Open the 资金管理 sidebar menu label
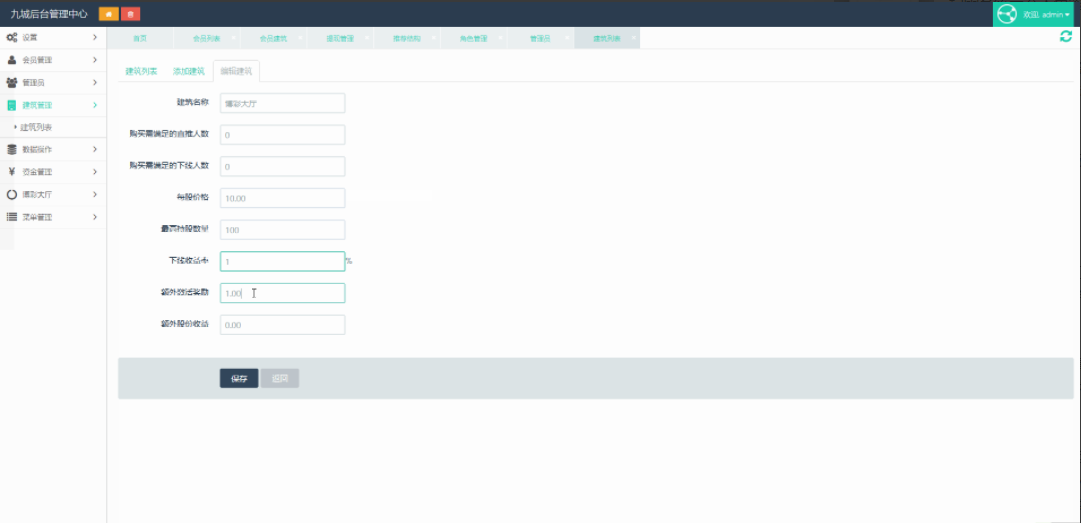 tap(37, 172)
